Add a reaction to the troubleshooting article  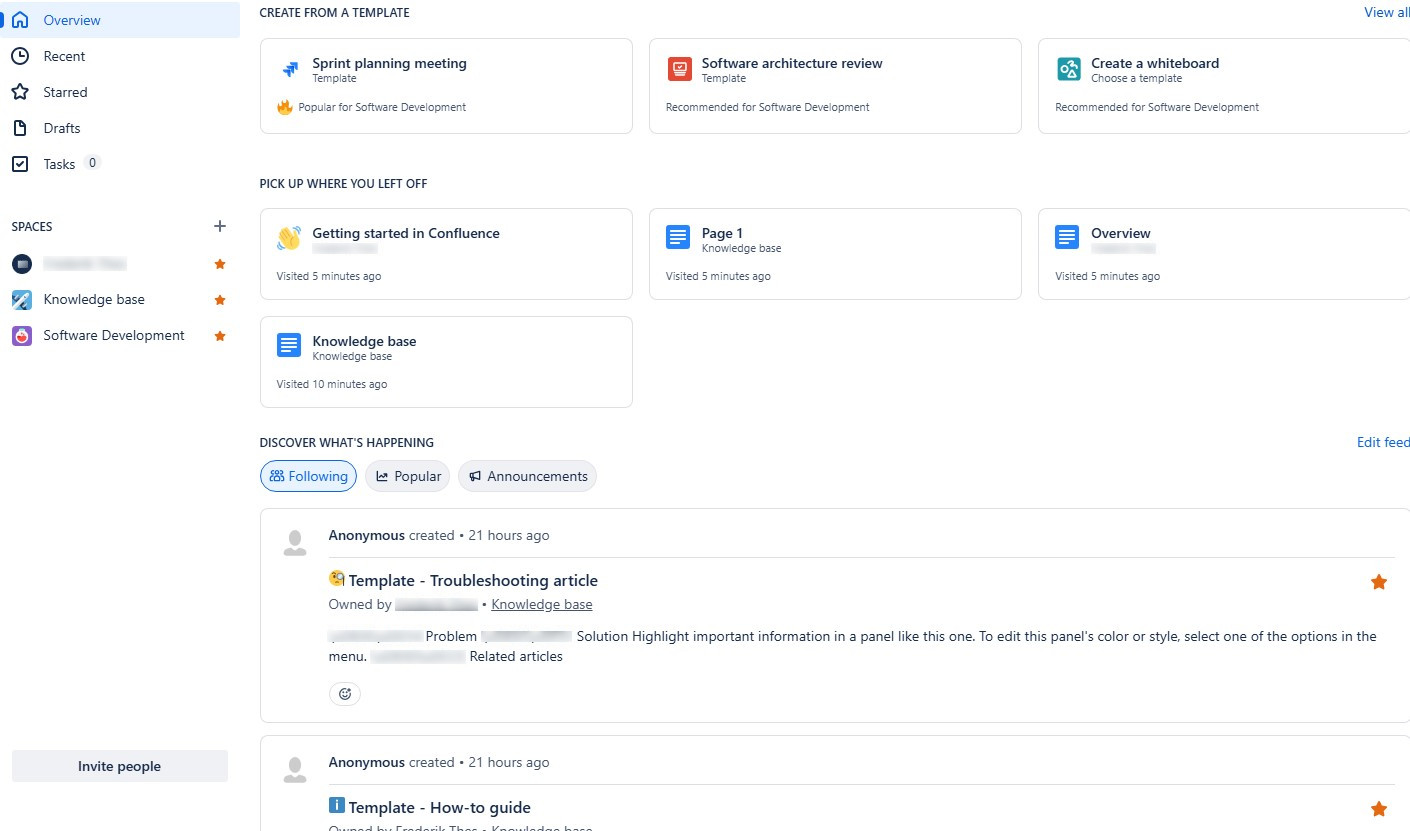click(x=345, y=693)
